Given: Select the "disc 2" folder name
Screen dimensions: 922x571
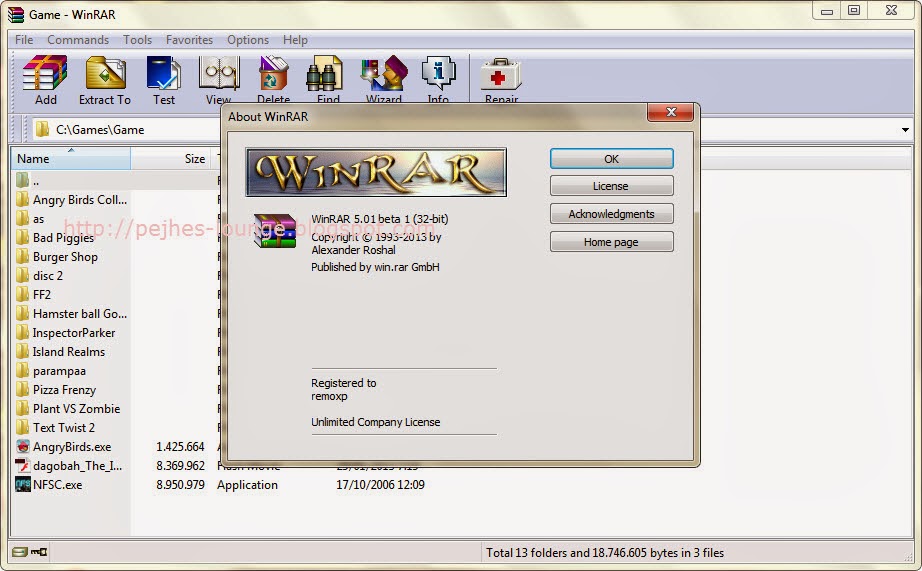Looking at the screenshot, I should [48, 275].
